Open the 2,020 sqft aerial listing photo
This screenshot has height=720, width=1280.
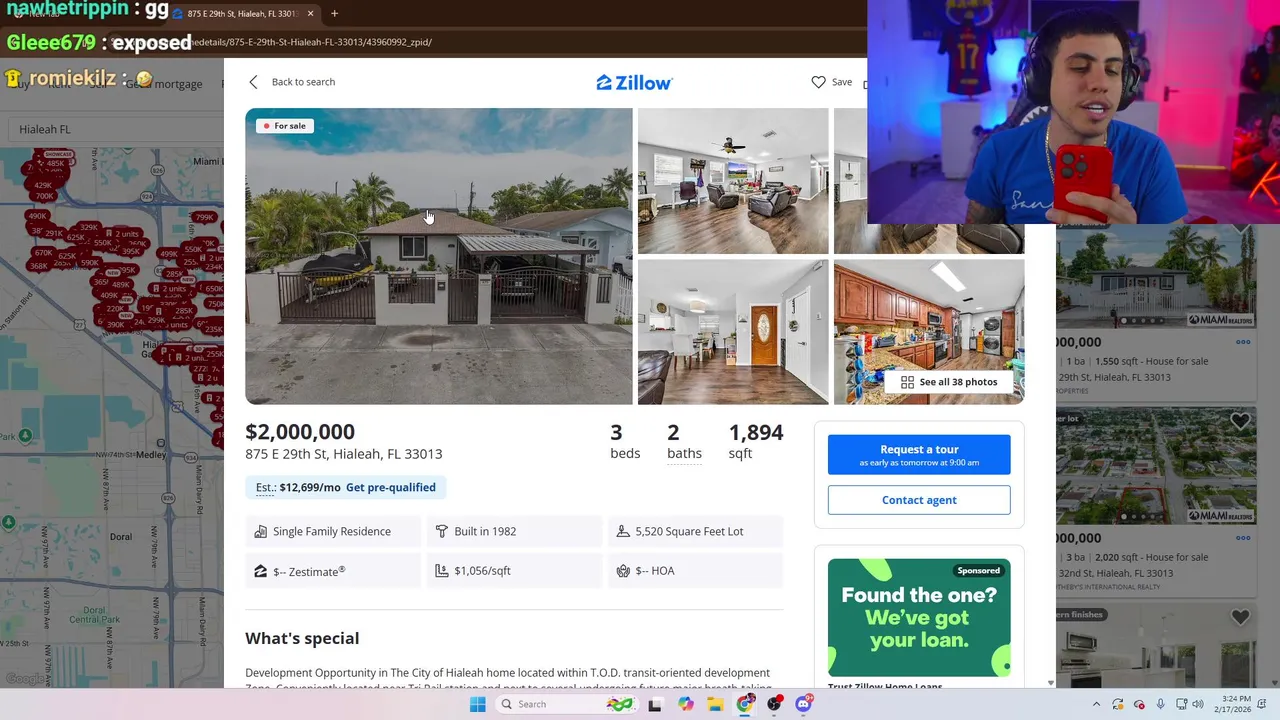[1156, 466]
